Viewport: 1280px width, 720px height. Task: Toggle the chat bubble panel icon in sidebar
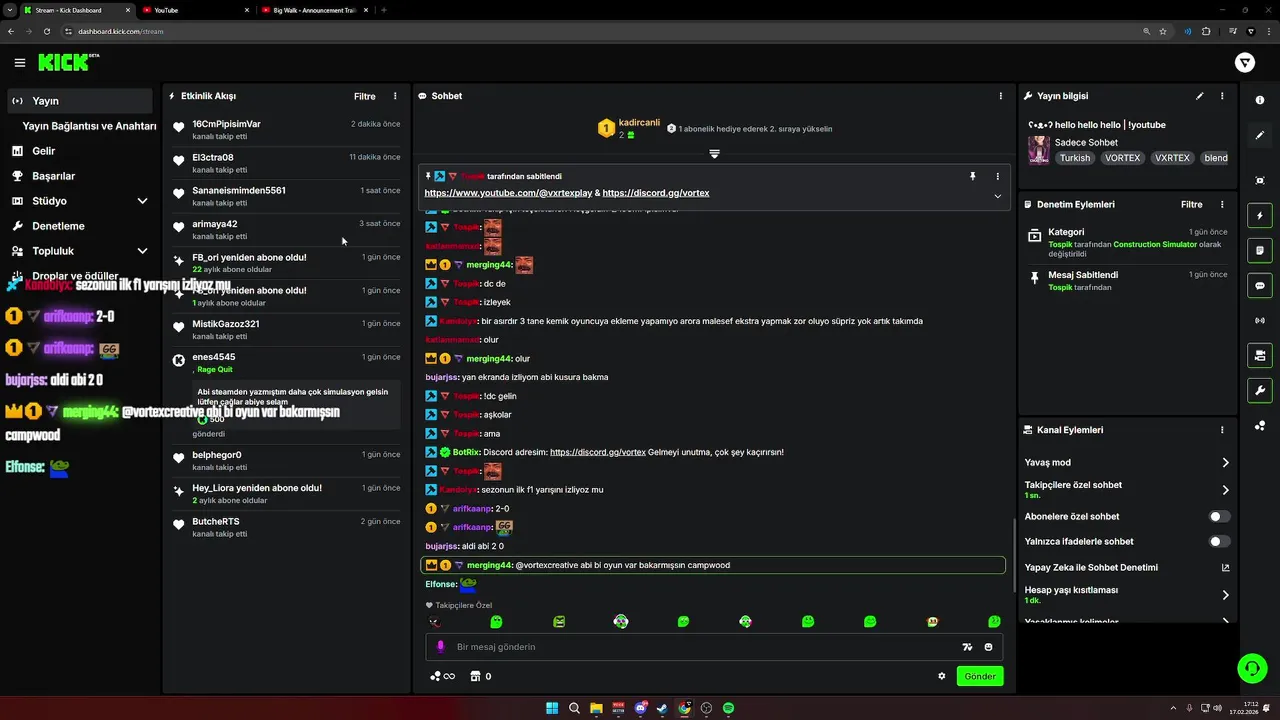coord(1260,285)
